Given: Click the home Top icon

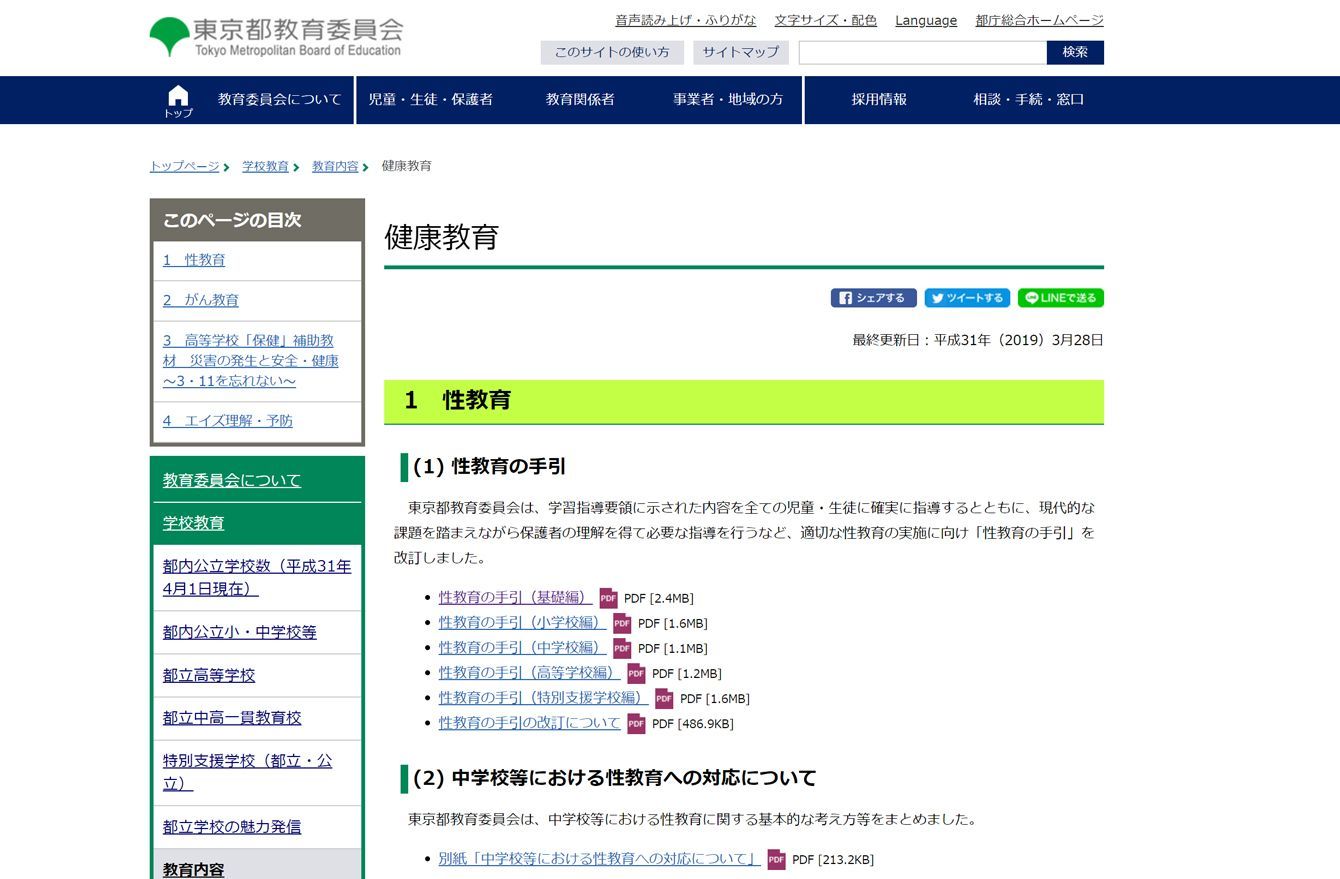Looking at the screenshot, I should 178,100.
